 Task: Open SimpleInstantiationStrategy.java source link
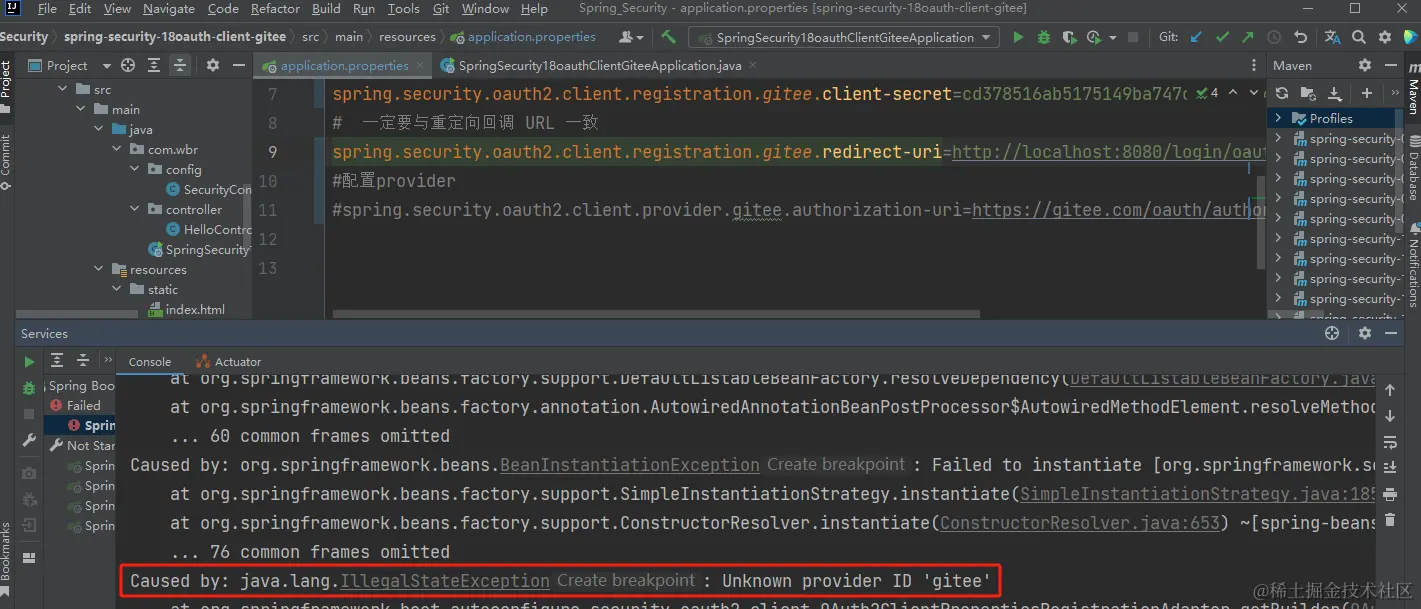1200,494
